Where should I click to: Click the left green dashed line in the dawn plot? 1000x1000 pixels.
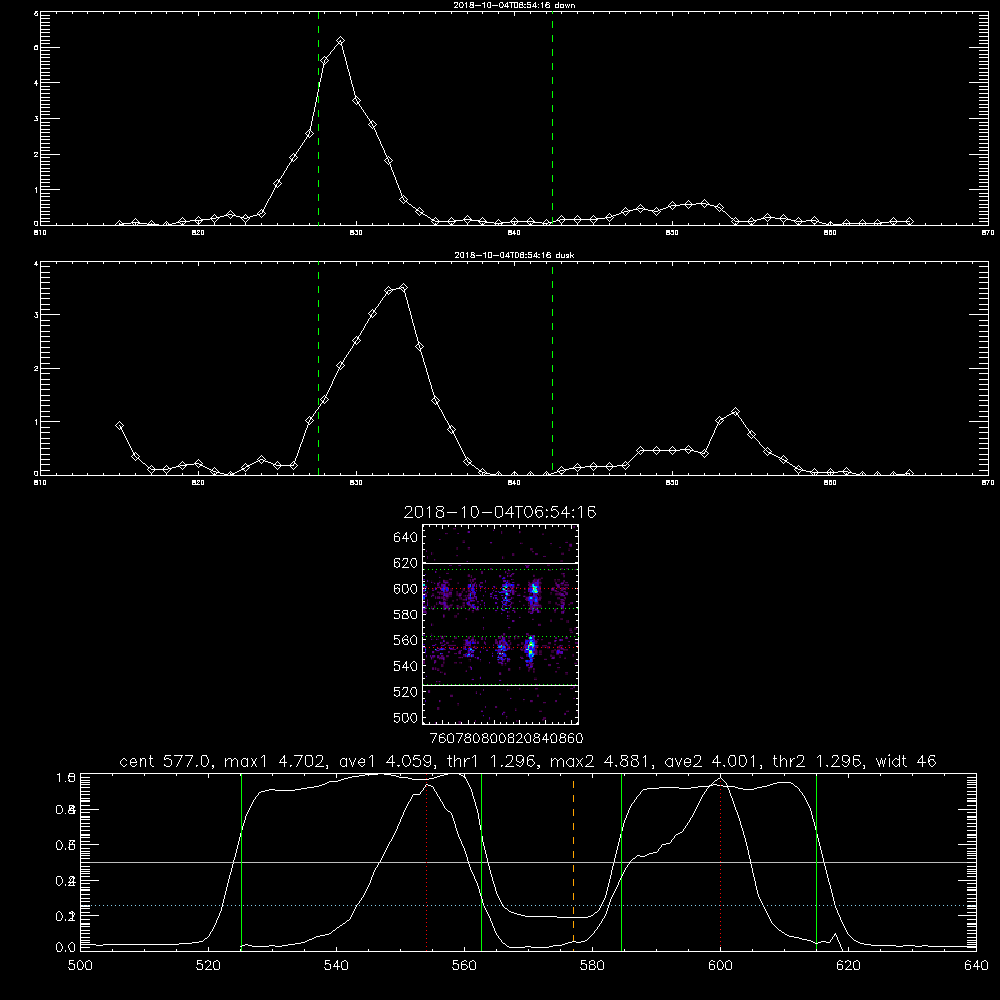318,118
